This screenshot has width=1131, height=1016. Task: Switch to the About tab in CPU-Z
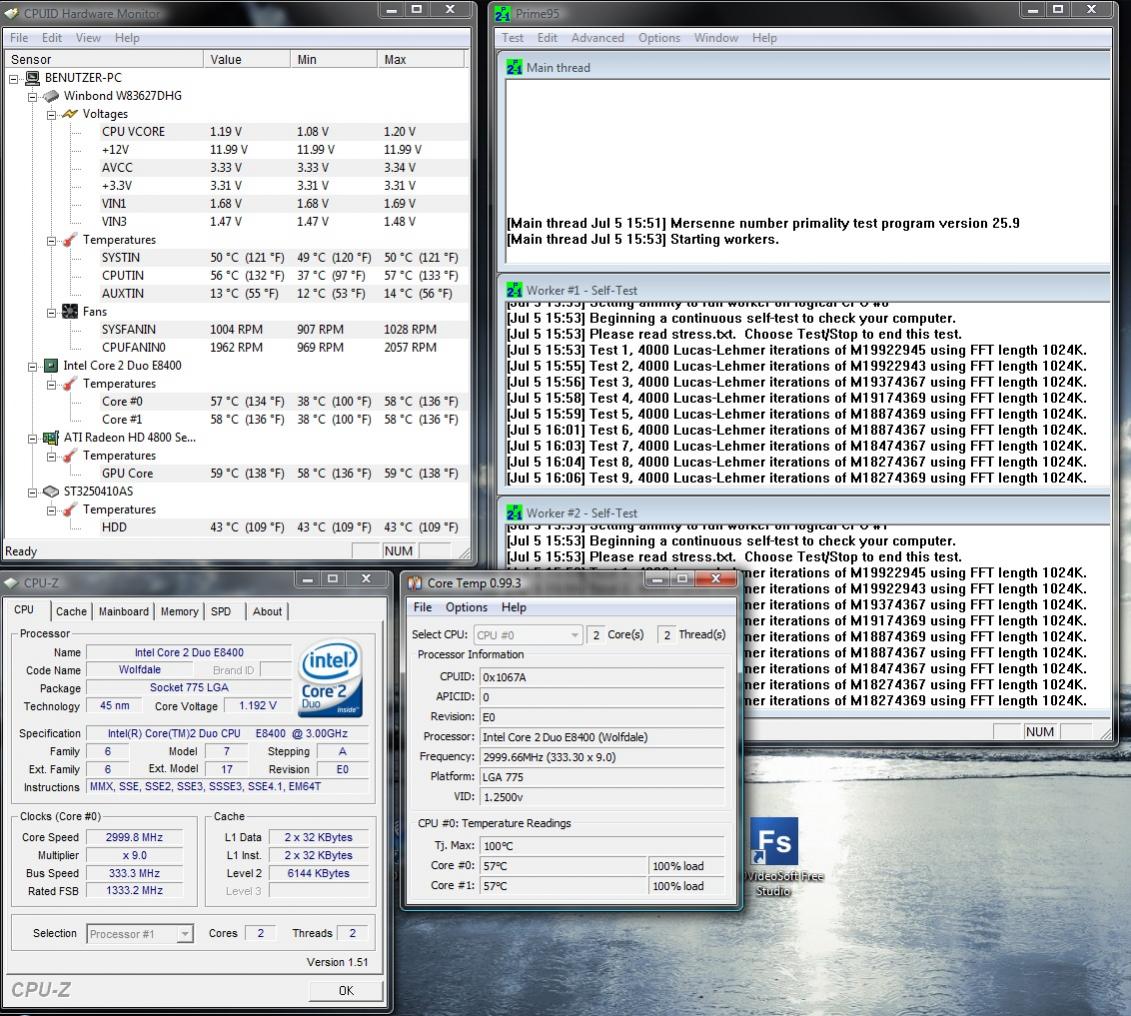click(267, 611)
